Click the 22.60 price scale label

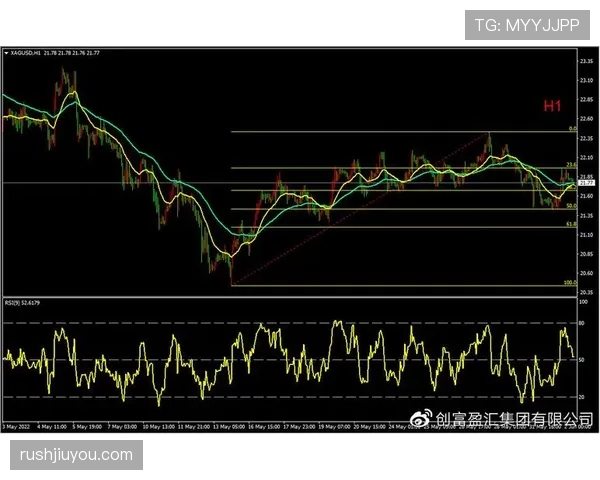pos(586,119)
